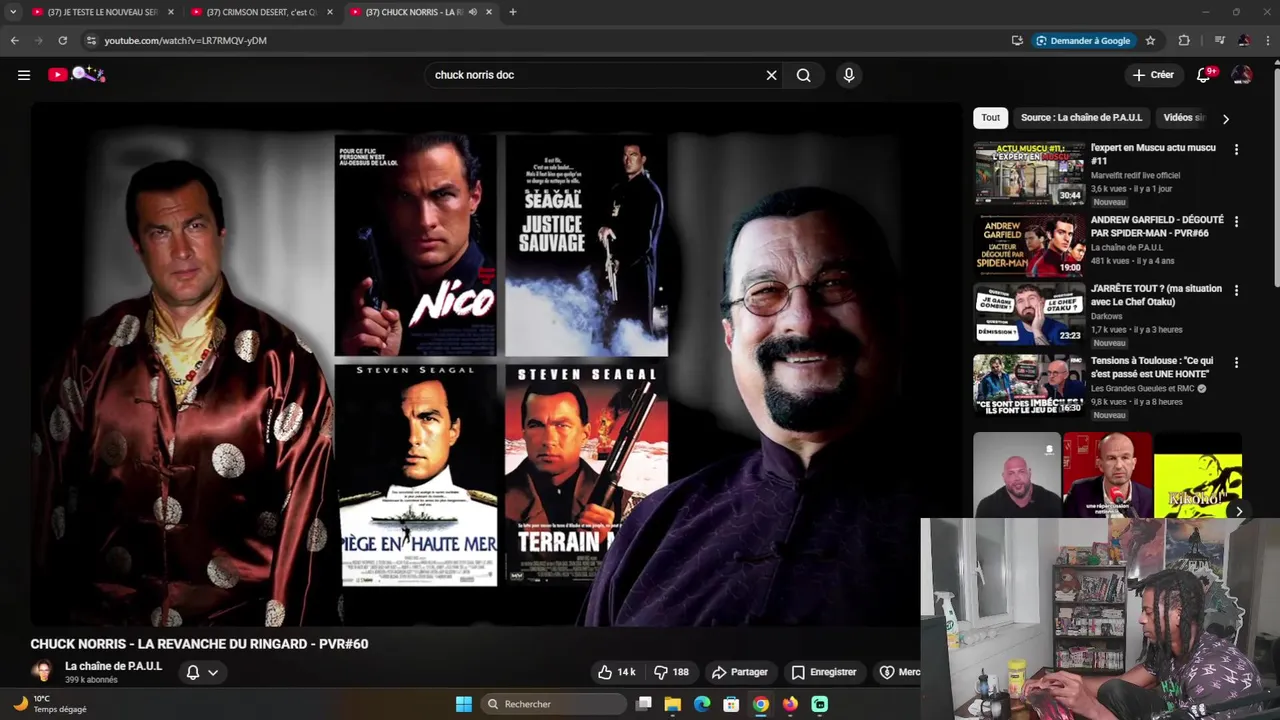Go to the YouTube home logo
The width and height of the screenshot is (1280, 720).
click(x=77, y=74)
